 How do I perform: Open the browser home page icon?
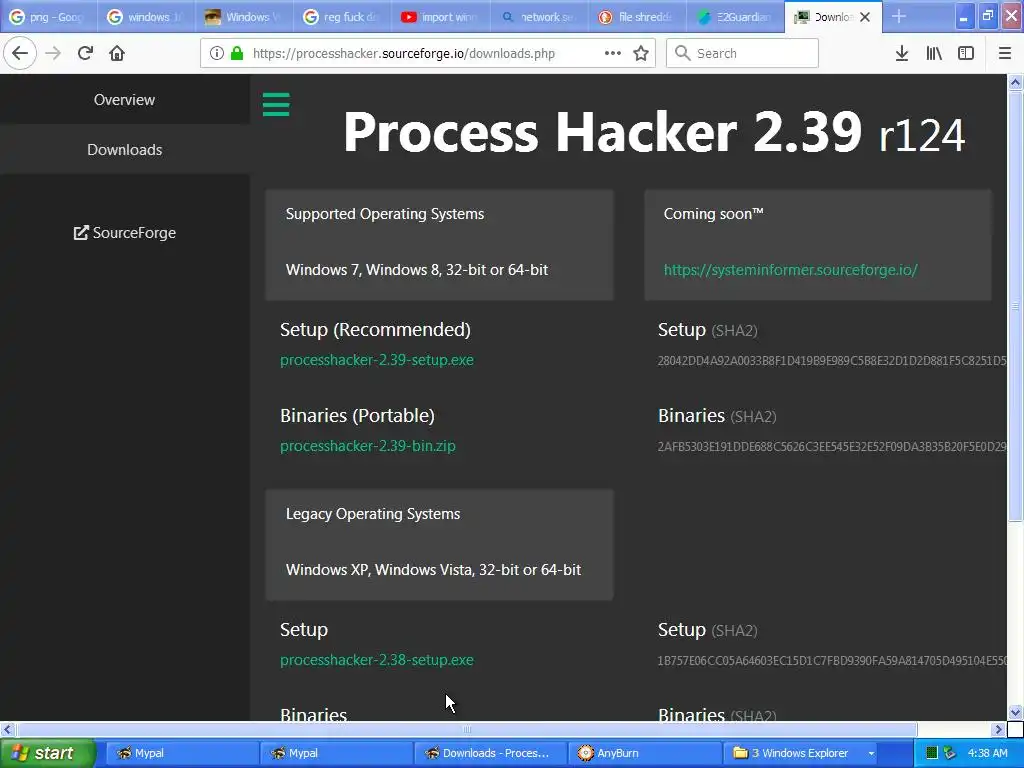pos(117,53)
